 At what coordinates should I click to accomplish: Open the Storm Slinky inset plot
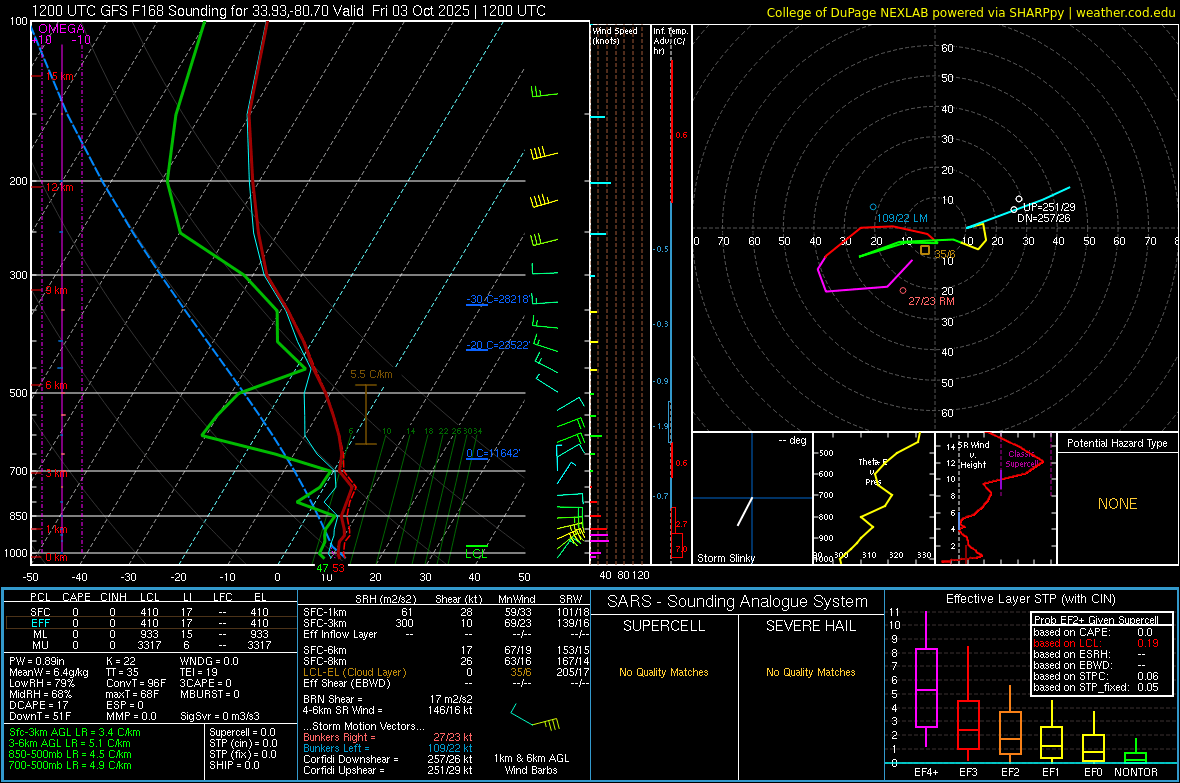(752, 498)
